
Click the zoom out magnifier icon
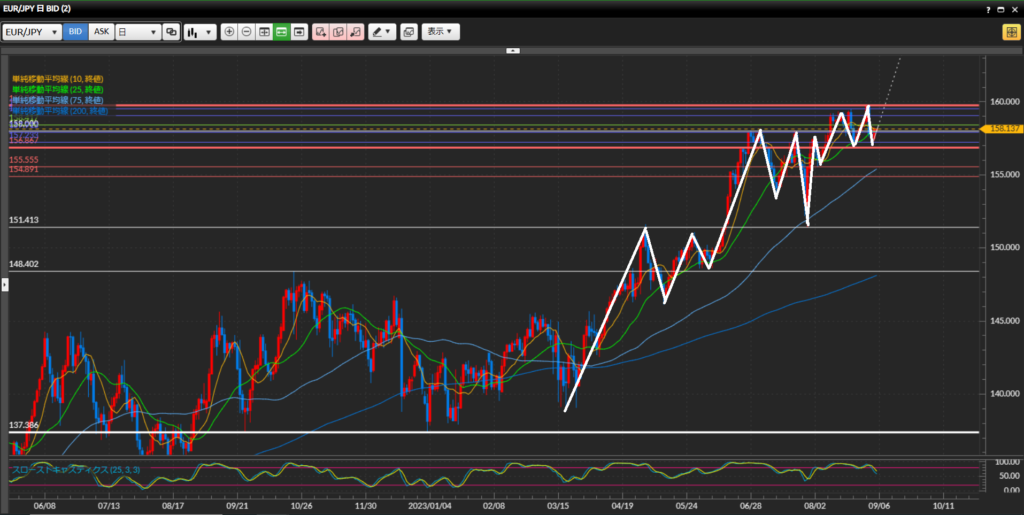(246, 32)
